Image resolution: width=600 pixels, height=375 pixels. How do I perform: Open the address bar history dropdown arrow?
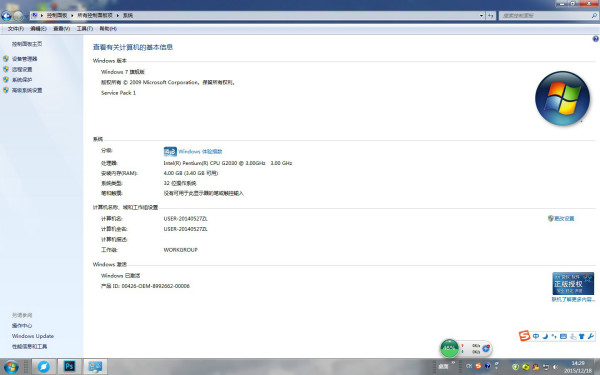[481, 16]
